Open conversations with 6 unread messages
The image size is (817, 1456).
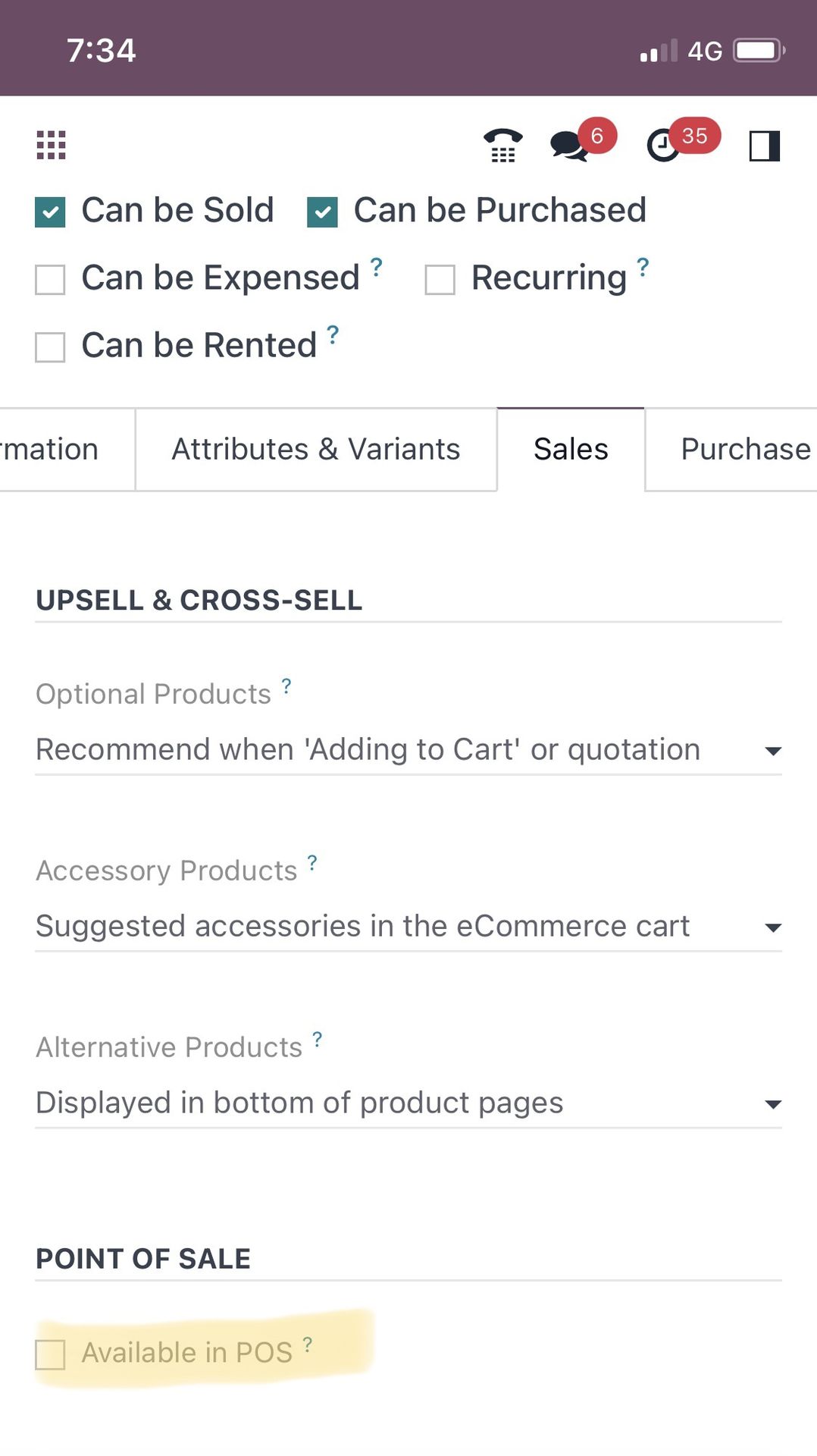(x=570, y=146)
